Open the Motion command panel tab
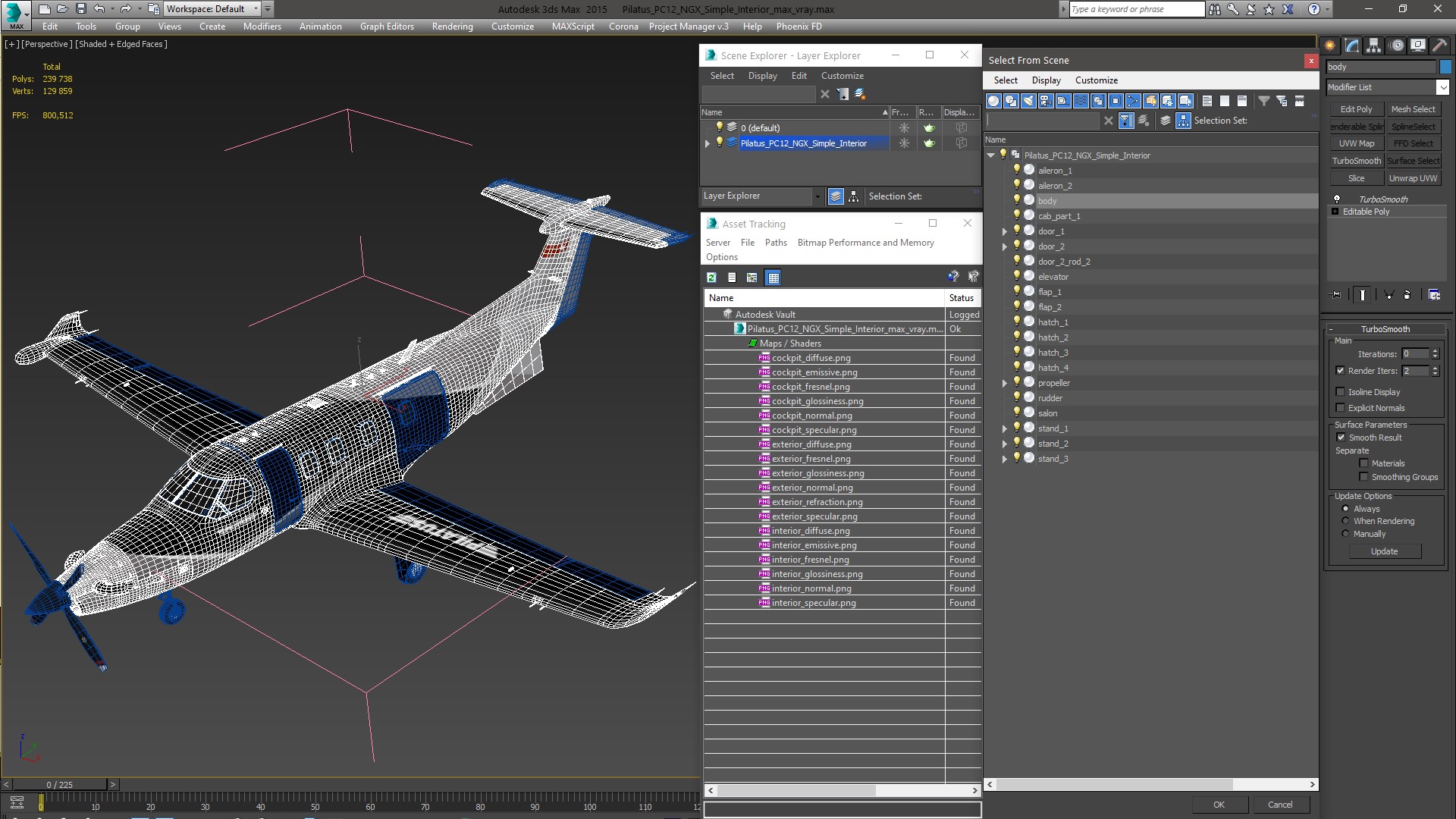This screenshot has height=819, width=1456. click(1397, 45)
